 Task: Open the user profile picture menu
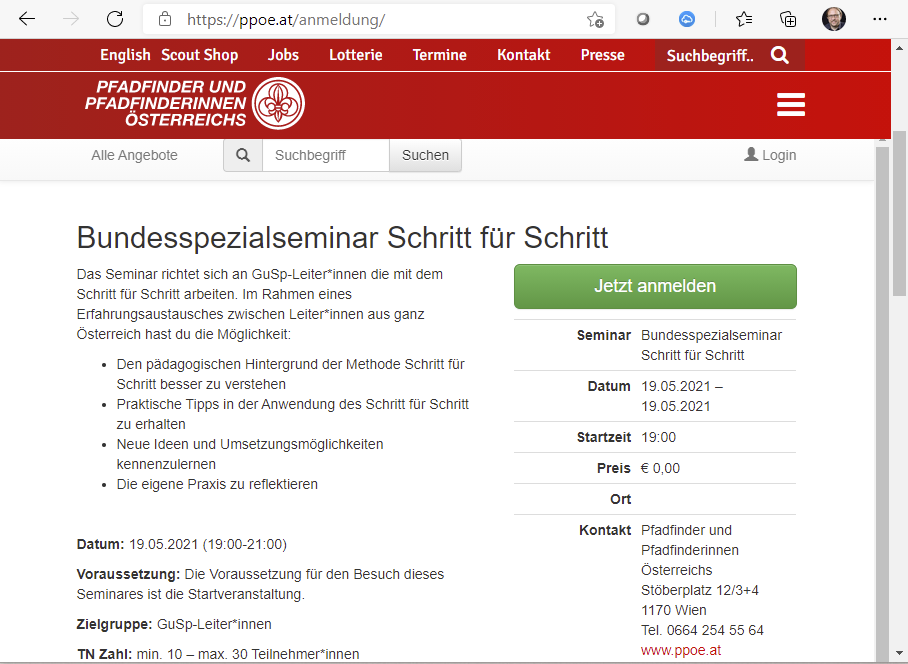pos(833,19)
